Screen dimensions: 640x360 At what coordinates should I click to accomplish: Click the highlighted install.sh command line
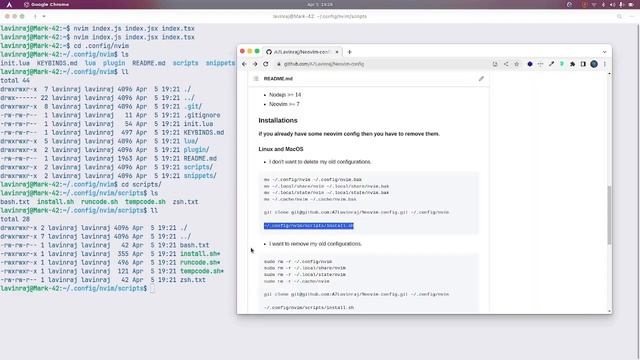(309, 226)
